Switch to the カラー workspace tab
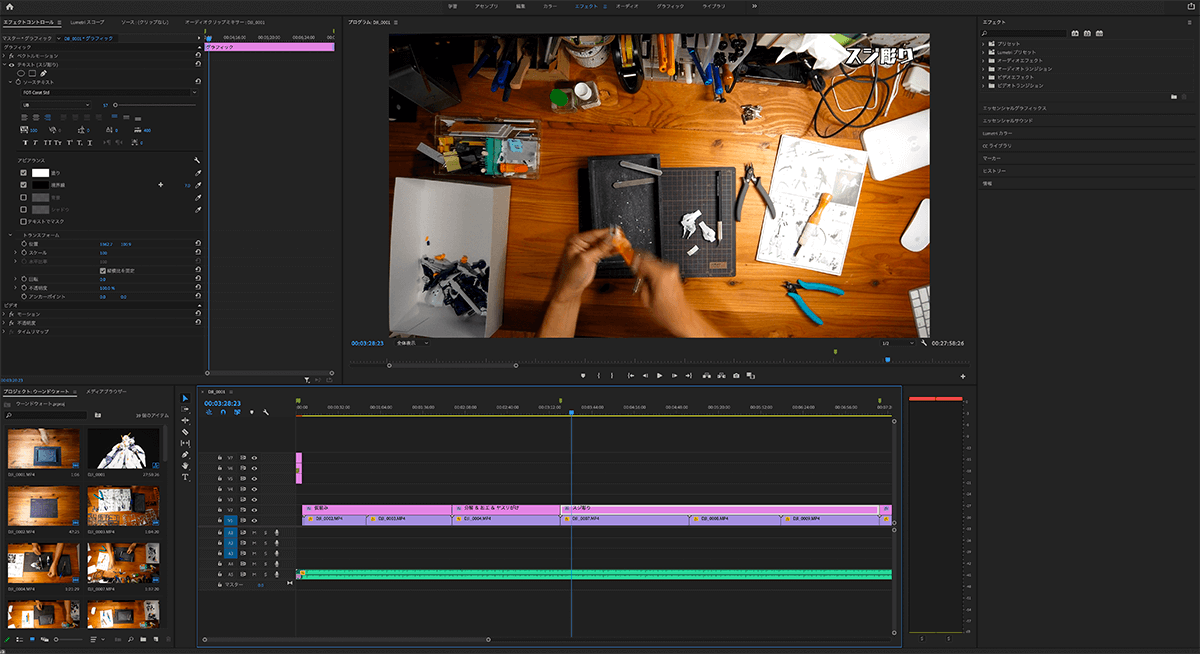 549,6
